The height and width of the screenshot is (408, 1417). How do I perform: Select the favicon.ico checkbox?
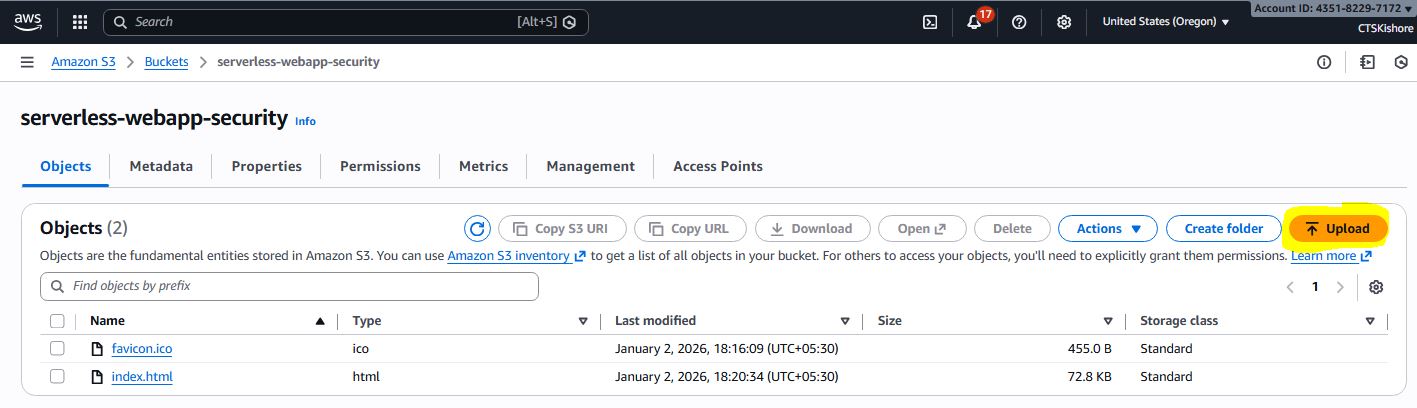click(57, 349)
